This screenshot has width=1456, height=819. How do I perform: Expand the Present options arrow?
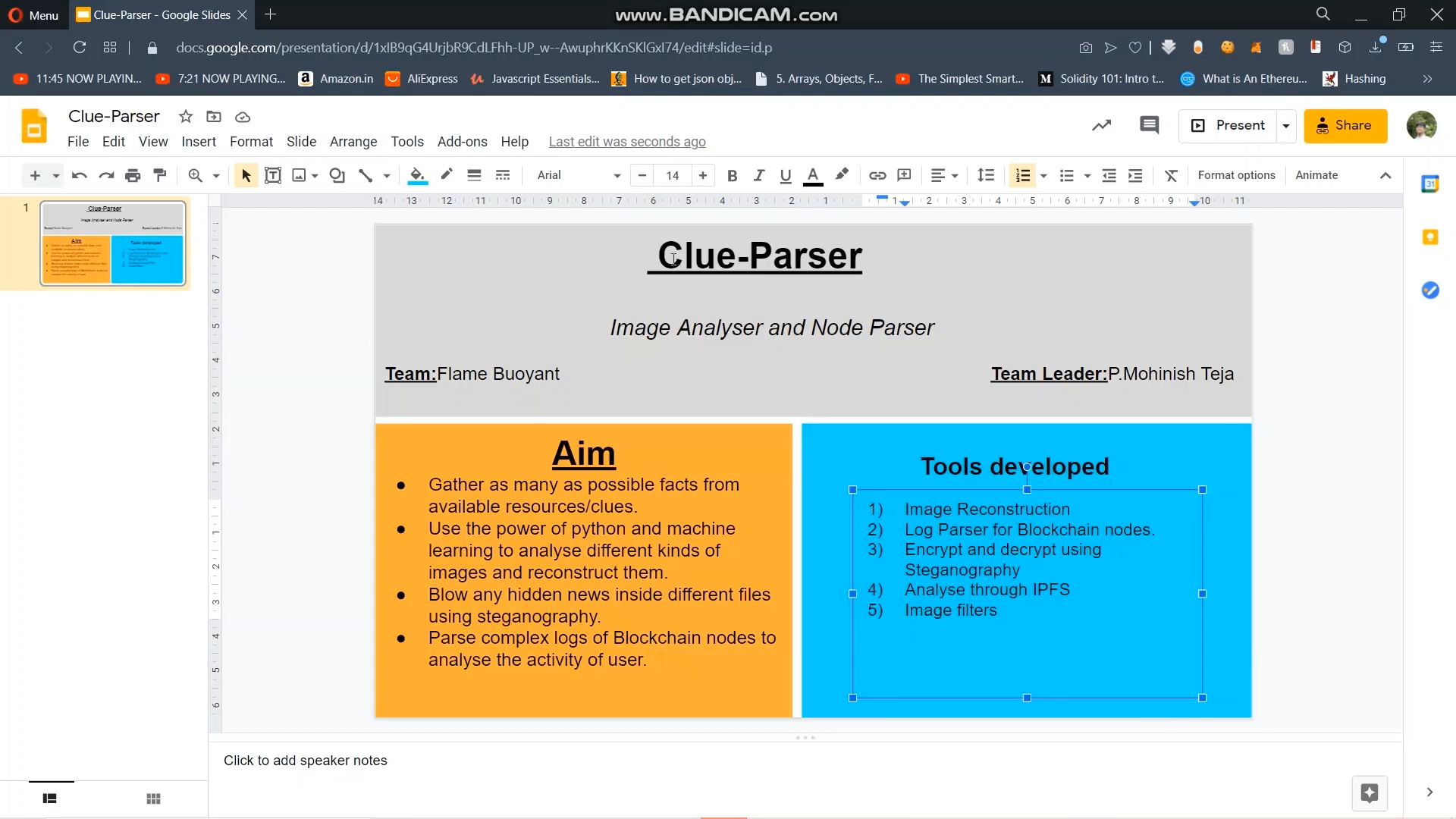[1286, 126]
